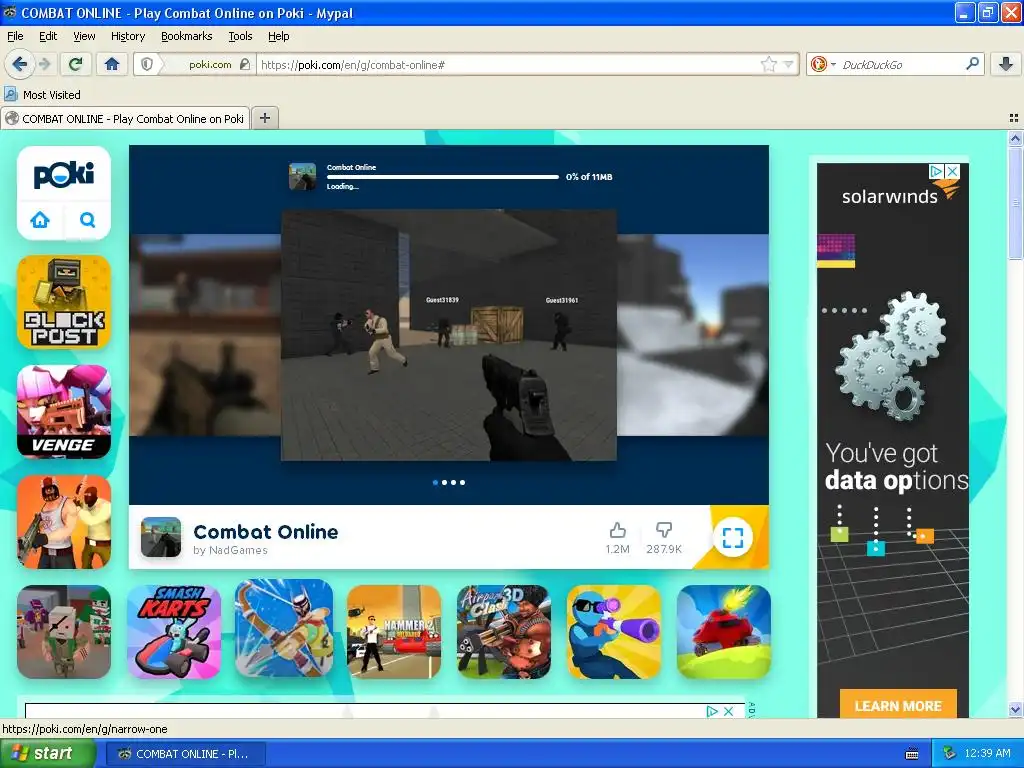Enter fullscreen with the expand icon
The image size is (1024, 768).
733,537
